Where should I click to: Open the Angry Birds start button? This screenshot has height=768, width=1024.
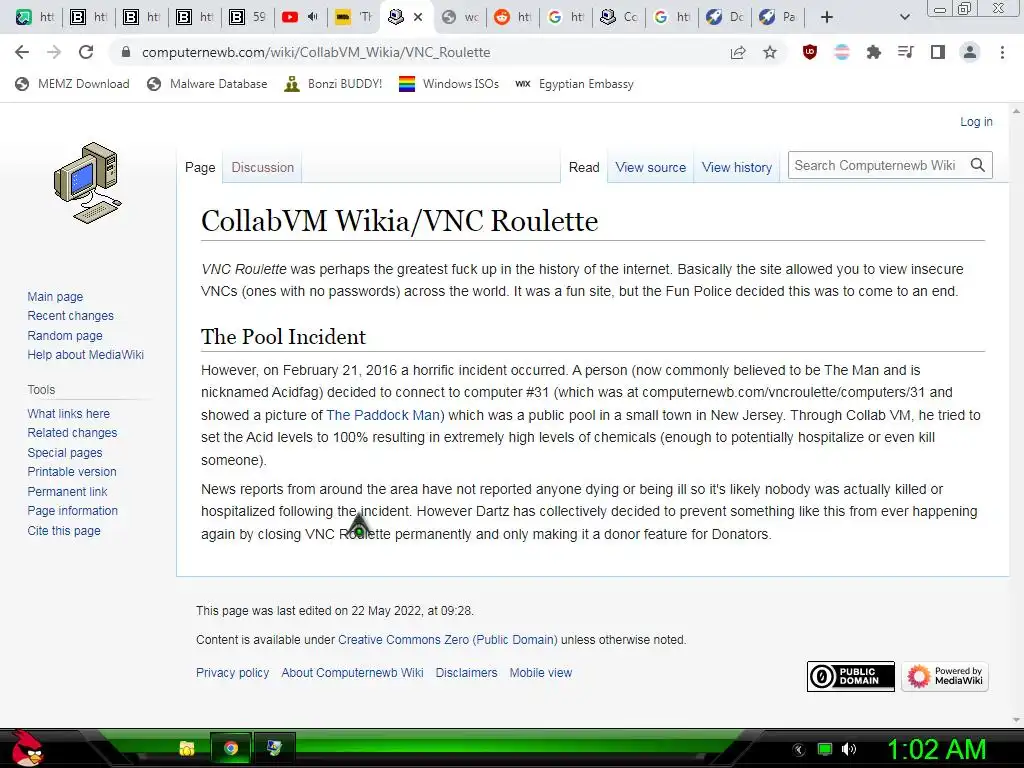tap(27, 748)
